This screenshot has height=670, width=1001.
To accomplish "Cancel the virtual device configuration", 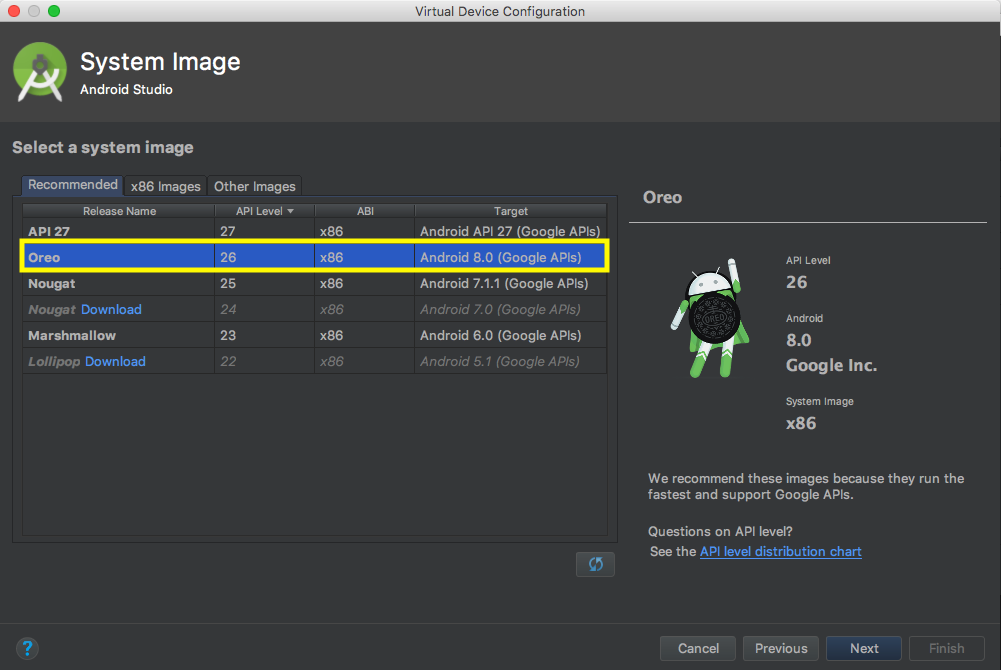I will [698, 648].
